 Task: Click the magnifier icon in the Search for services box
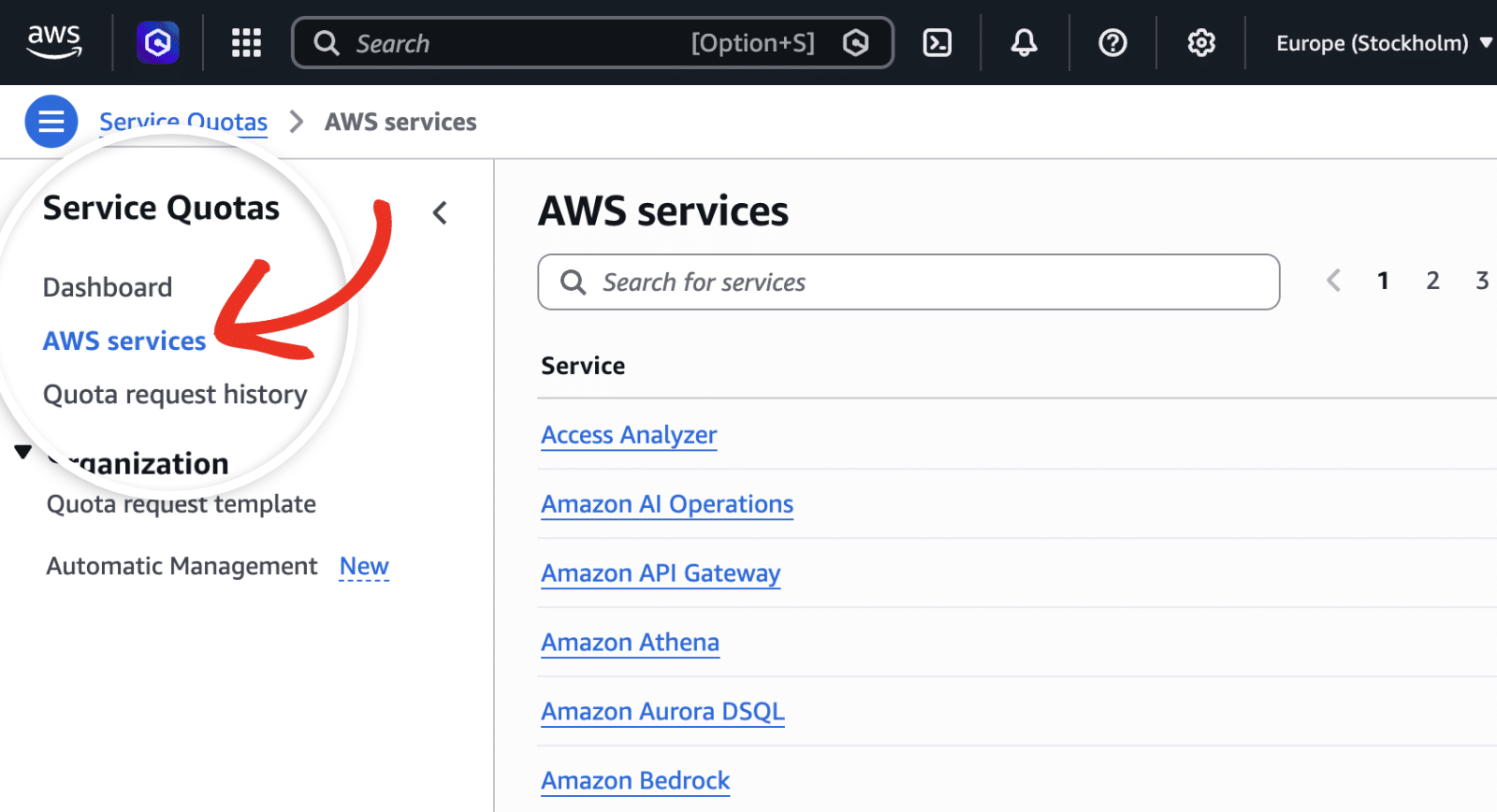(573, 282)
